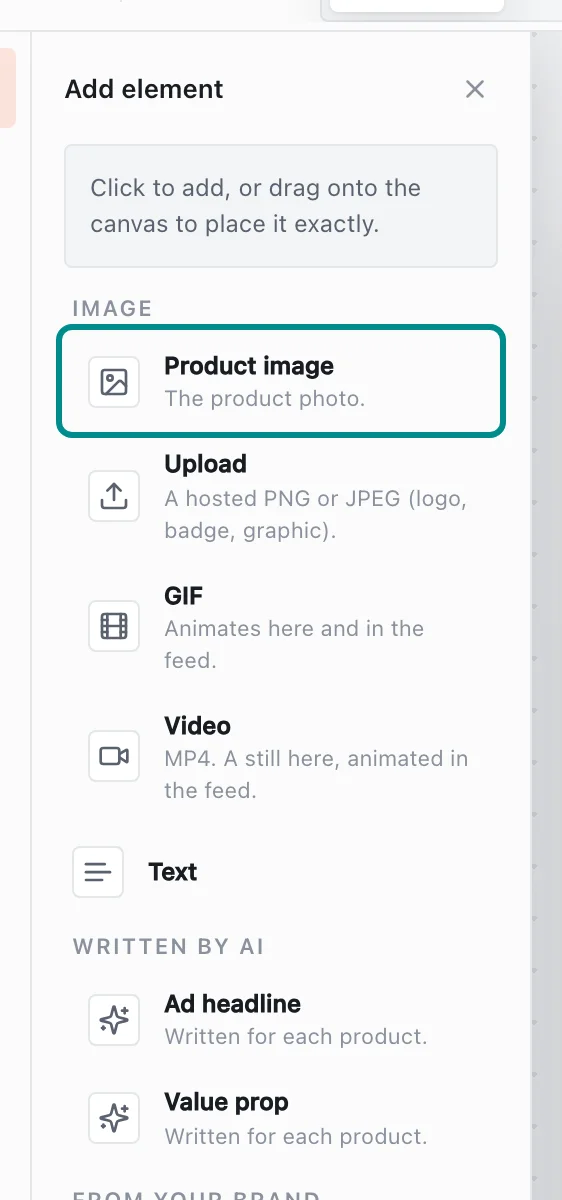Insert an AI Value prop
Viewport: 562px width, 1200px height.
coord(281,1118)
